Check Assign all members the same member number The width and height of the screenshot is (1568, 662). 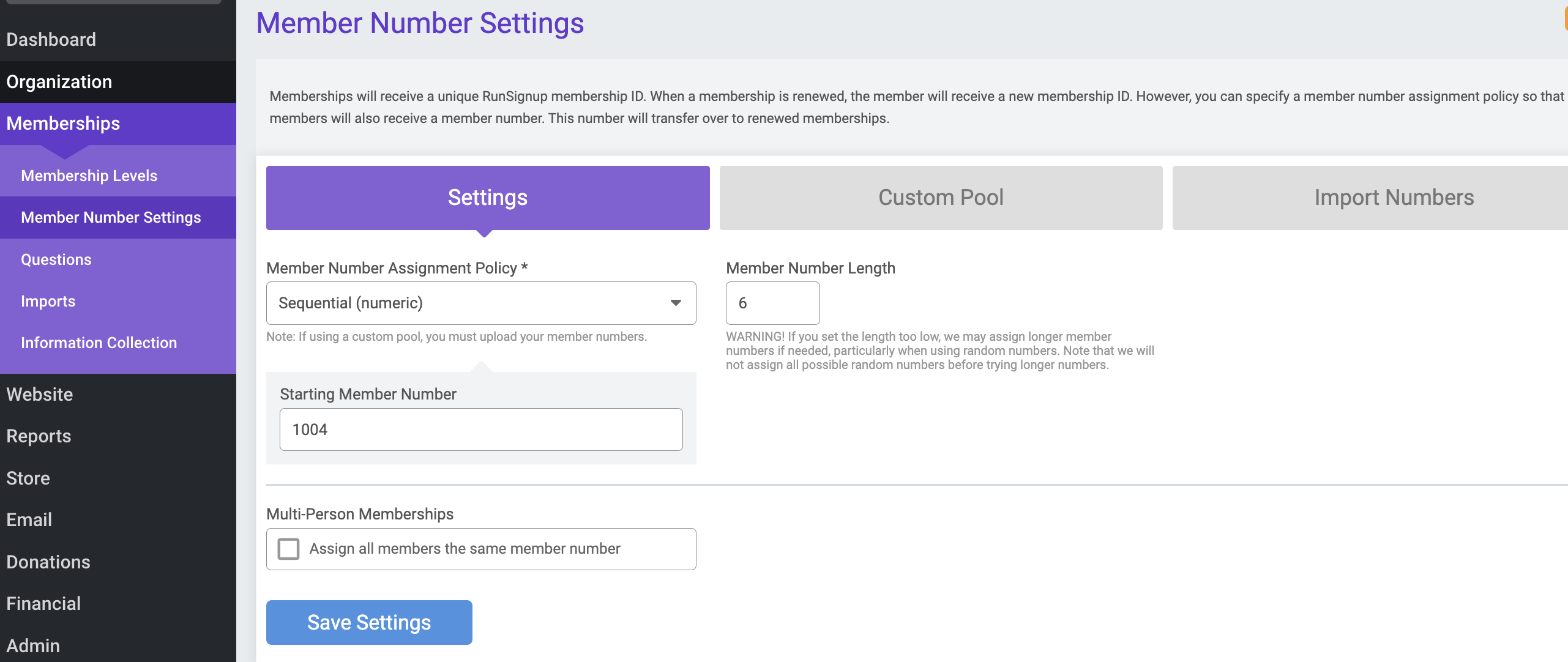tap(288, 549)
